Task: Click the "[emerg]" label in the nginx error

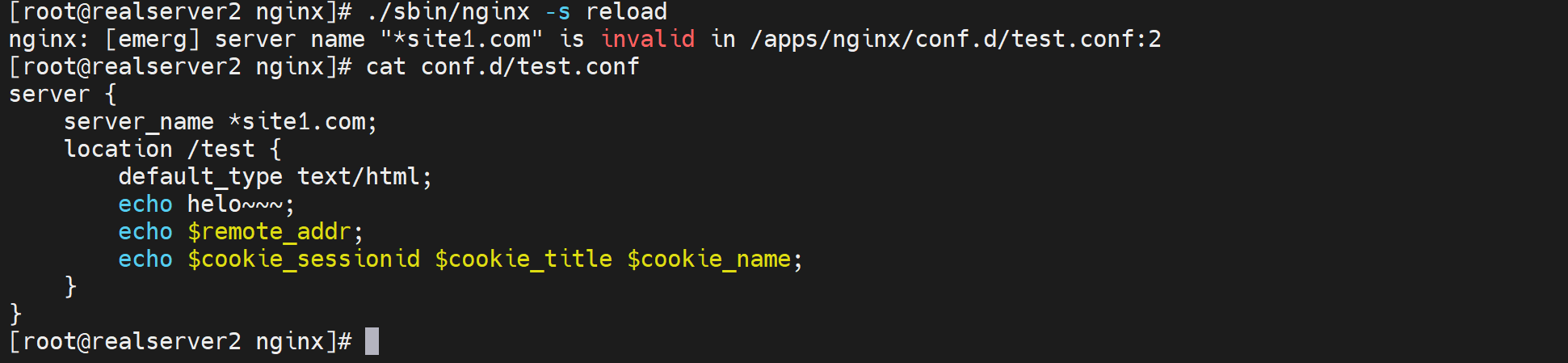Action: 153,39
